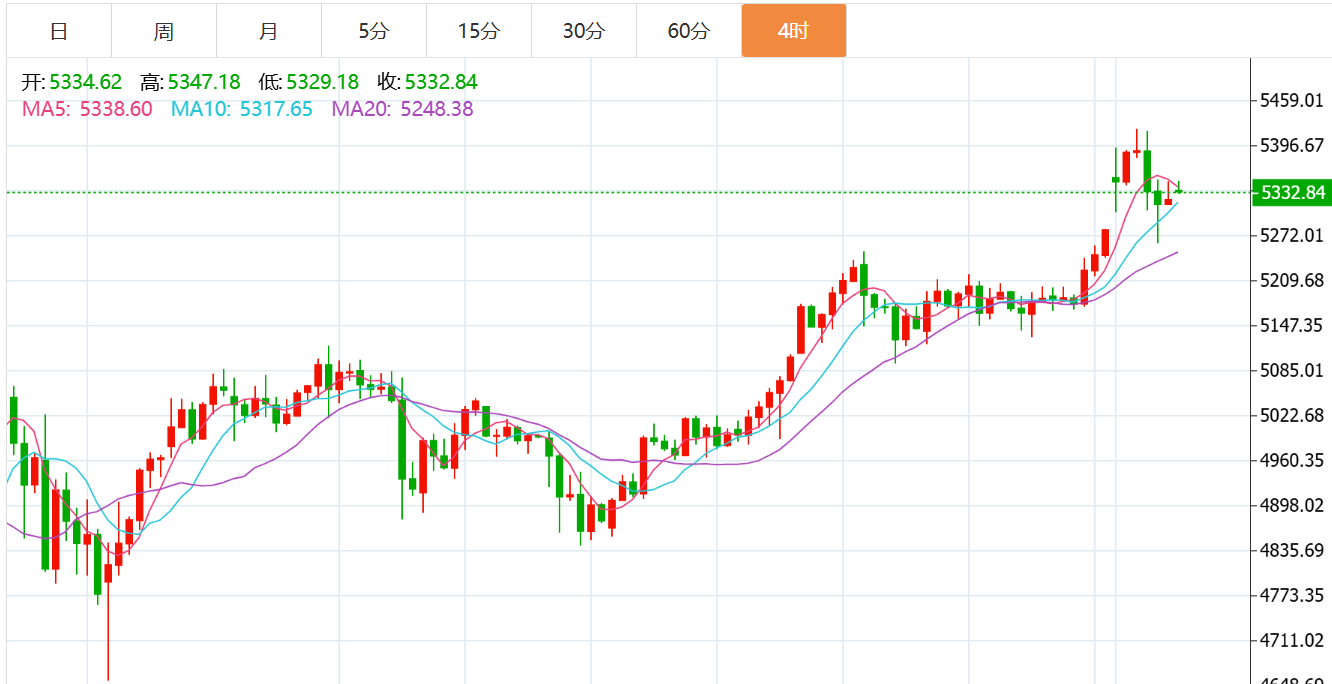Image resolution: width=1332 pixels, height=684 pixels.
Task: Click the 4711.02 price axis label
Action: [x=1292, y=640]
